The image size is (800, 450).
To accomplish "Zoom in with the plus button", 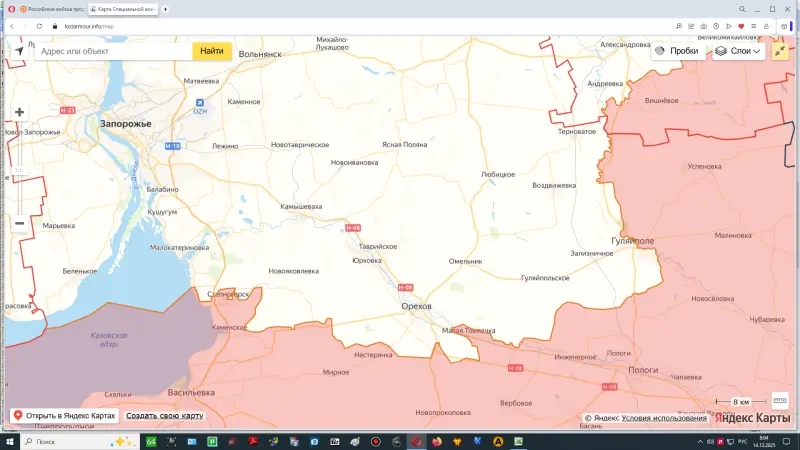I will coord(19,112).
